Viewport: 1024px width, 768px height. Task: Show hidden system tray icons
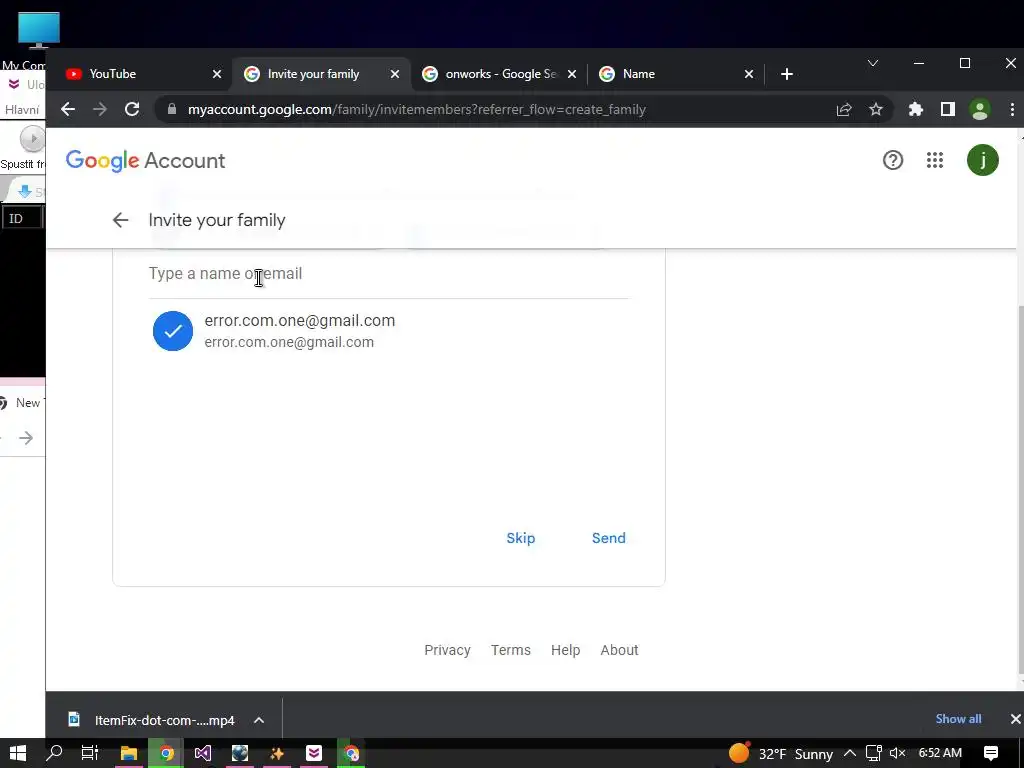click(x=850, y=754)
